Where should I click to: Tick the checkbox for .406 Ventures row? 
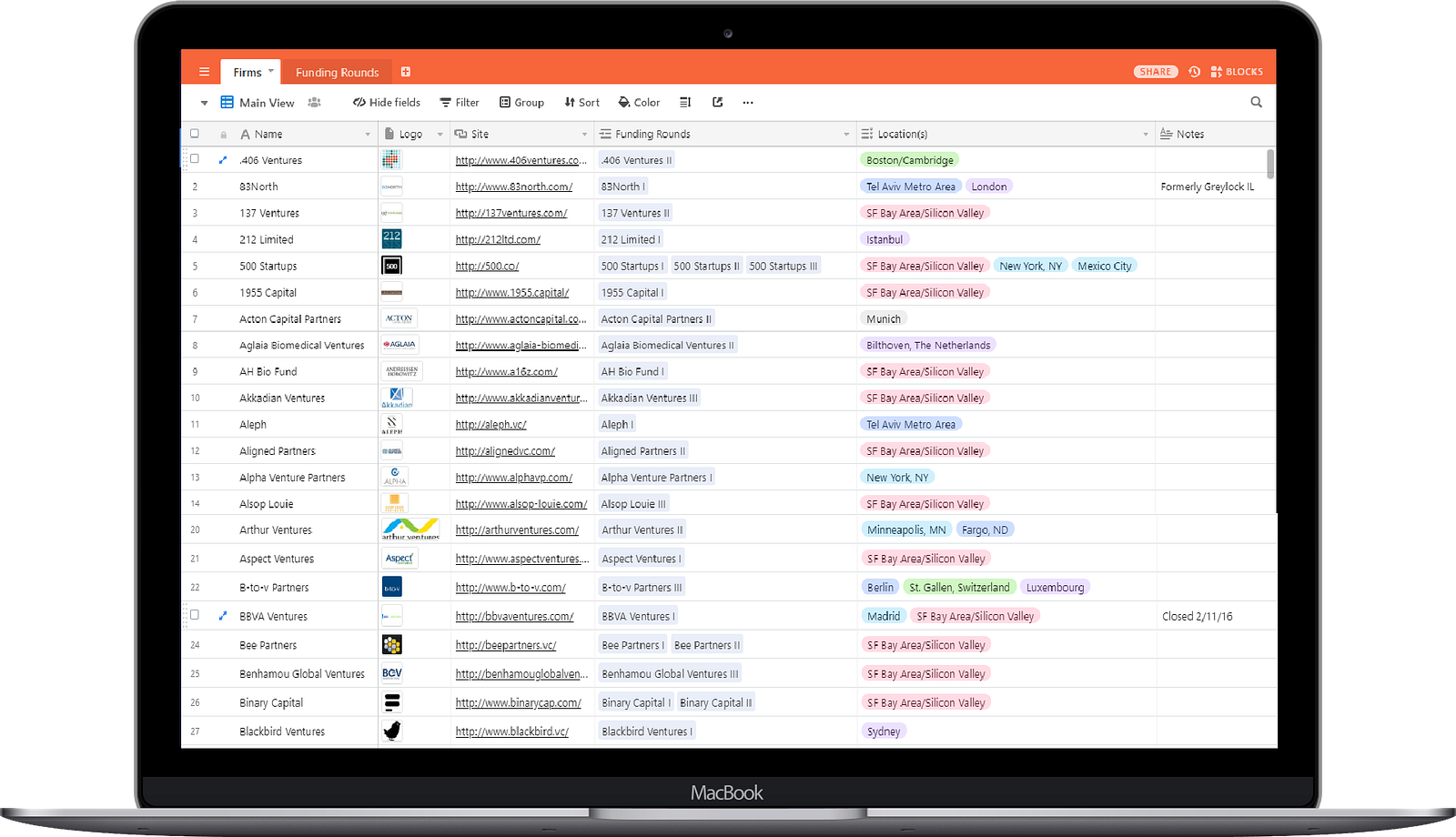194,159
